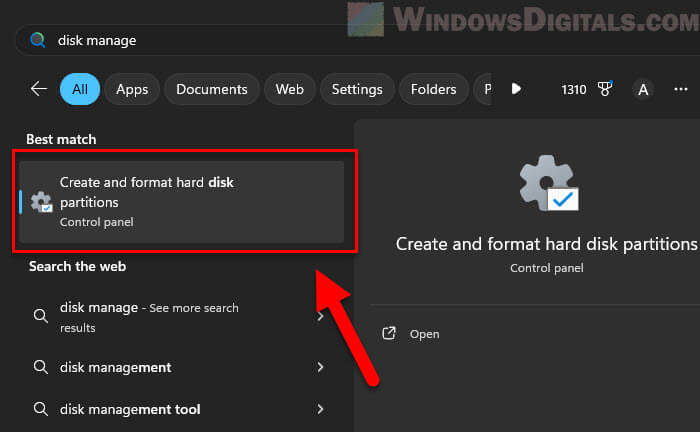The width and height of the screenshot is (700, 432).
Task: Click the large gear icon in preview pane
Action: point(549,183)
